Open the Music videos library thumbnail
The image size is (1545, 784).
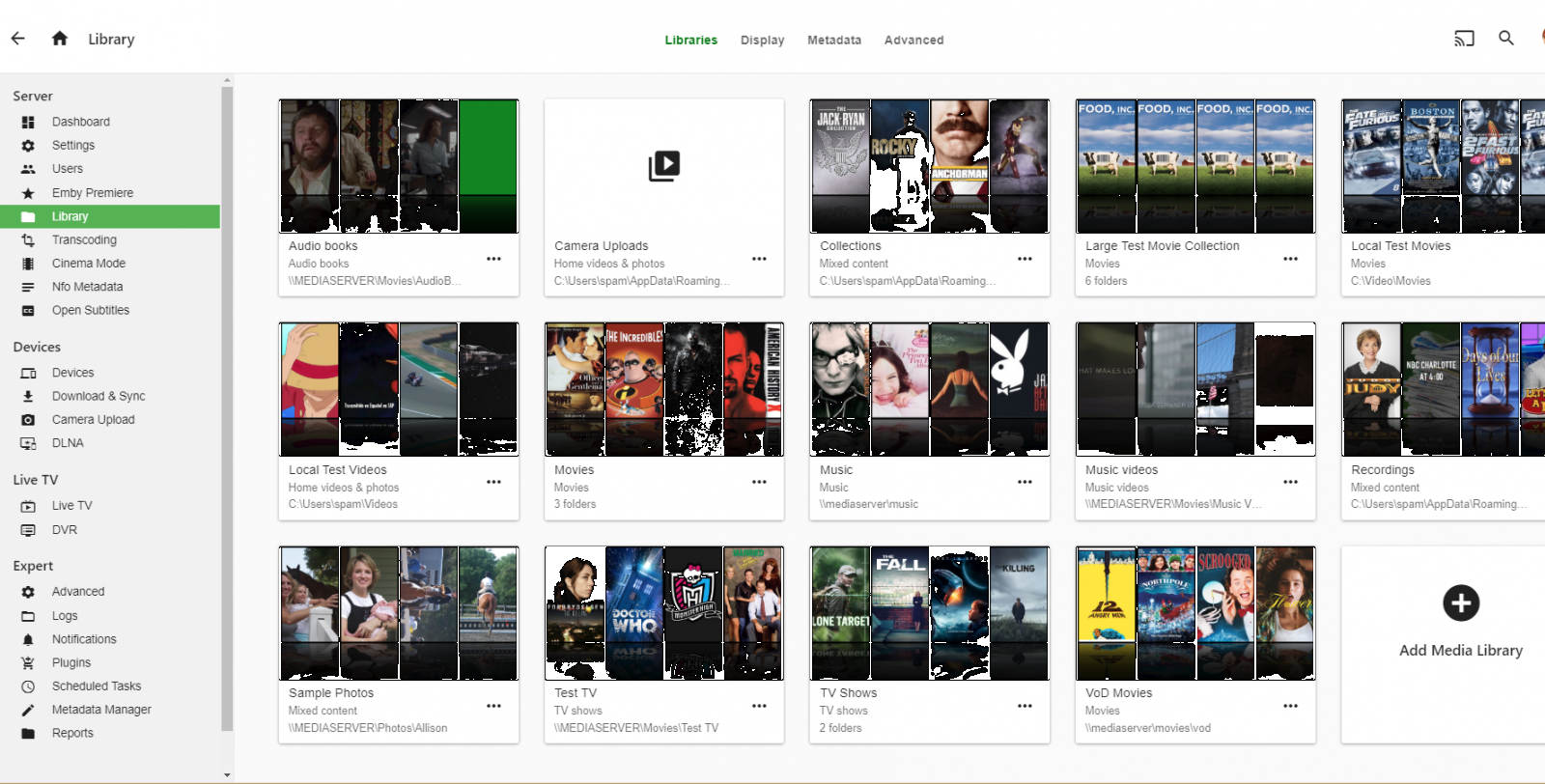pyautogui.click(x=1194, y=389)
